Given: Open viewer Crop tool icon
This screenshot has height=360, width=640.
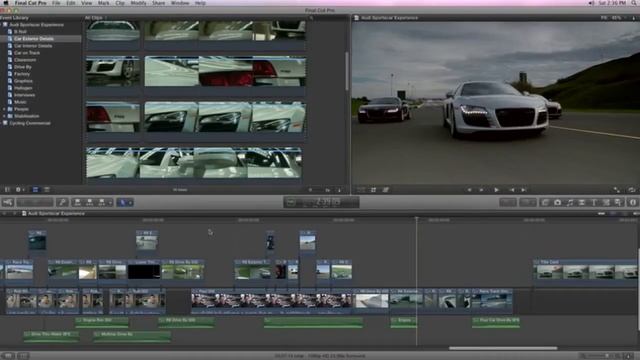Looking at the screenshot, I should click(x=373, y=190).
